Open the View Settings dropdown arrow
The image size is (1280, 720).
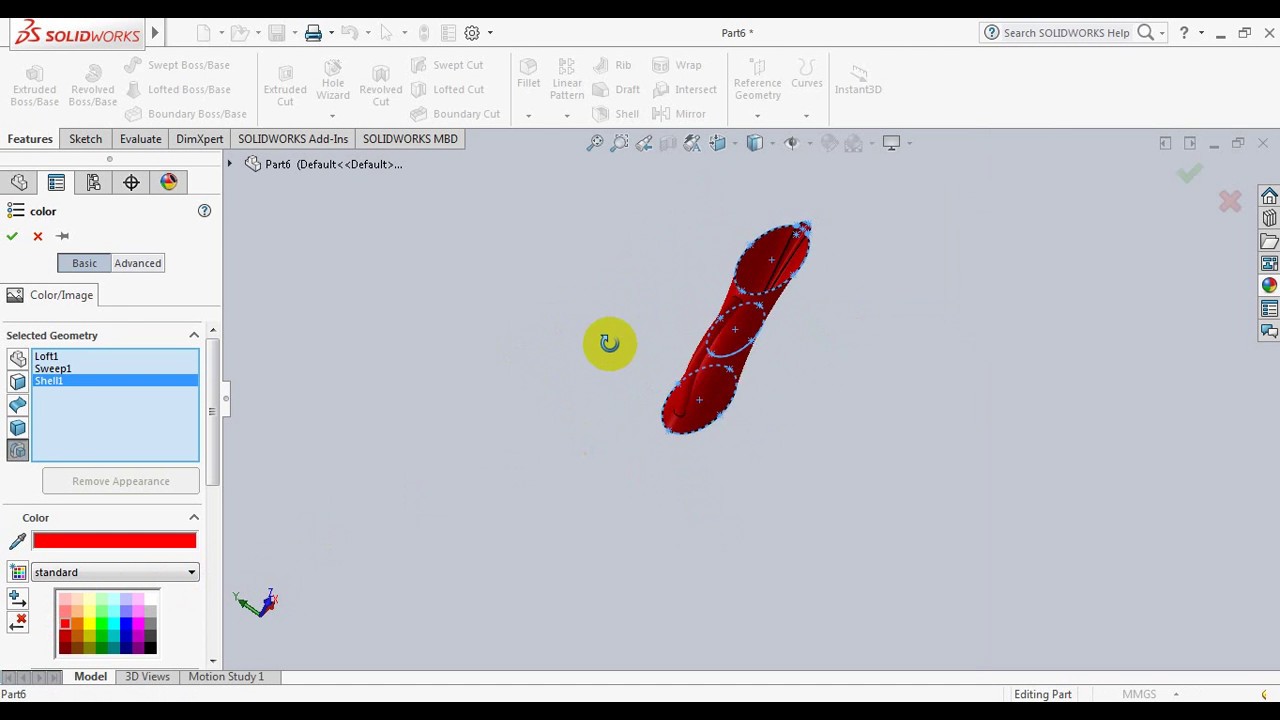[x=909, y=143]
